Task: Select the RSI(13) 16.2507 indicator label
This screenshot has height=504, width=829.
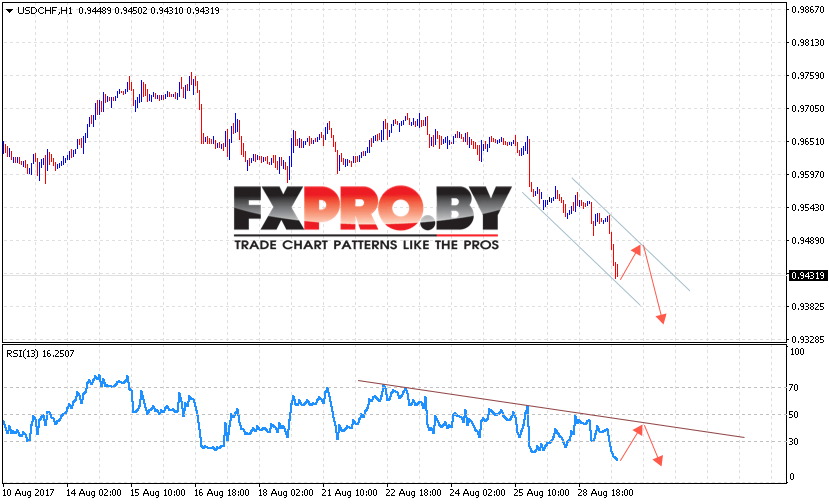Action: 40,354
